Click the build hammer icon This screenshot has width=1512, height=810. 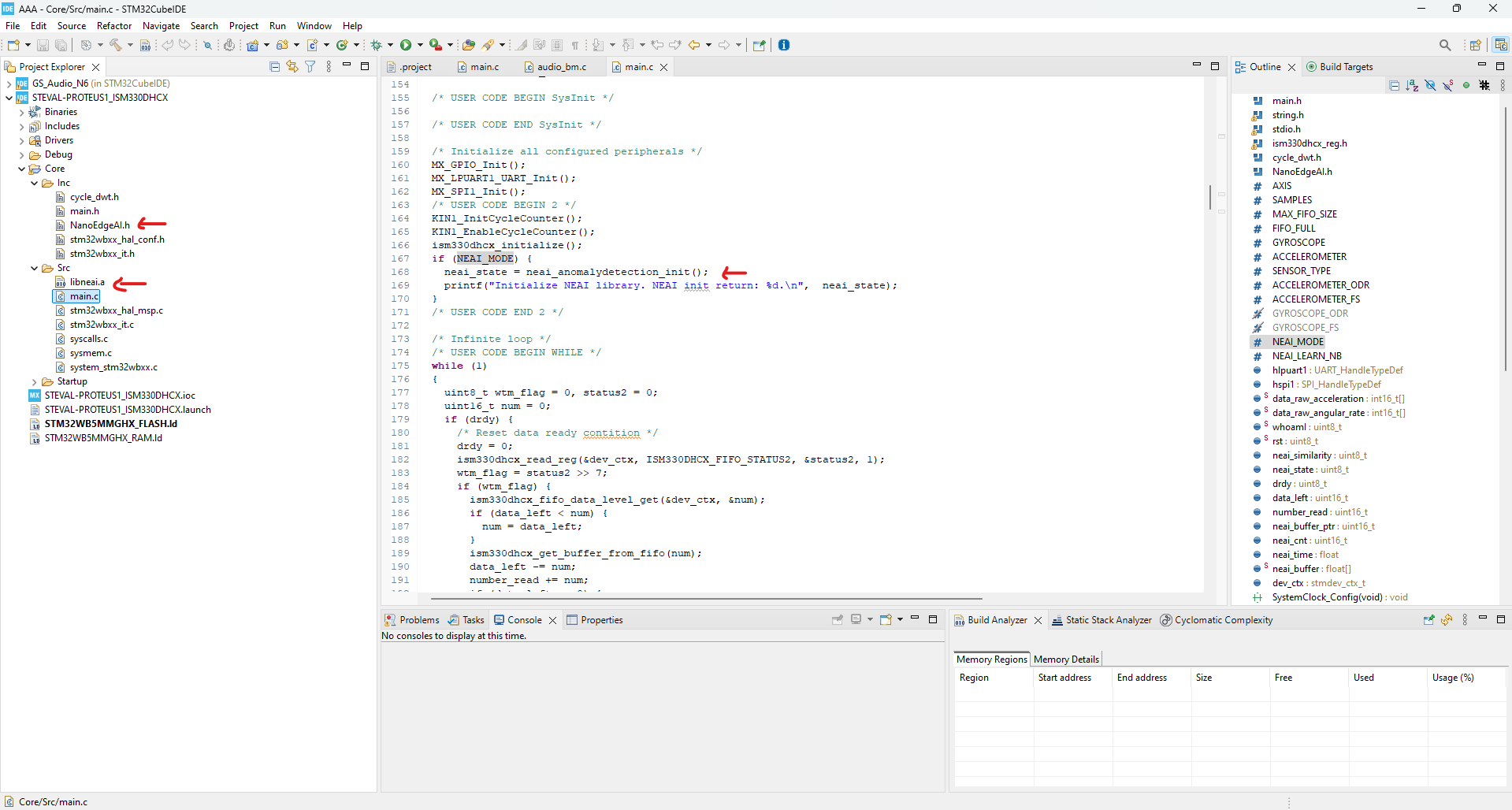pos(115,45)
